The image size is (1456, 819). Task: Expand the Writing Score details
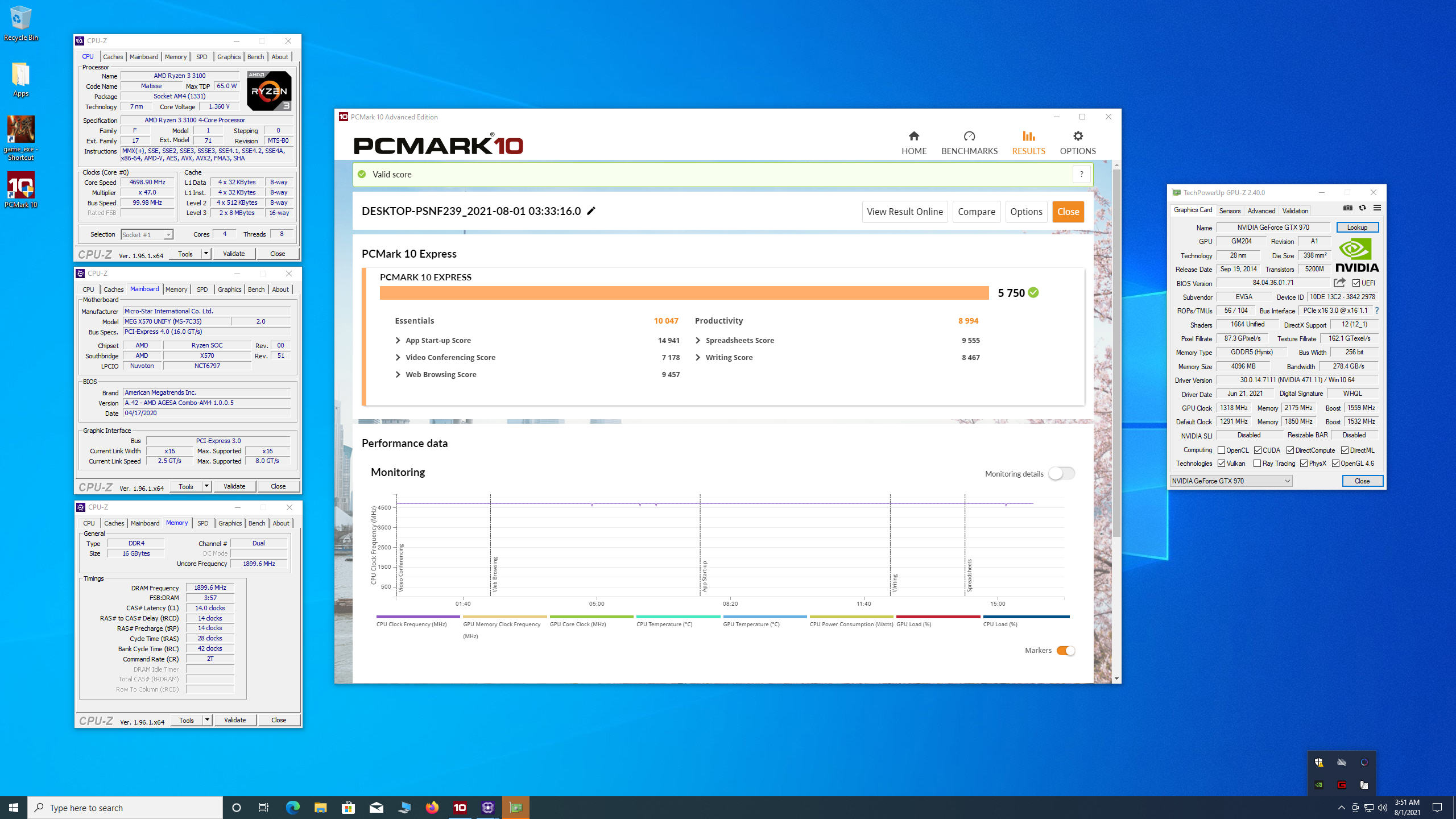pos(698,357)
